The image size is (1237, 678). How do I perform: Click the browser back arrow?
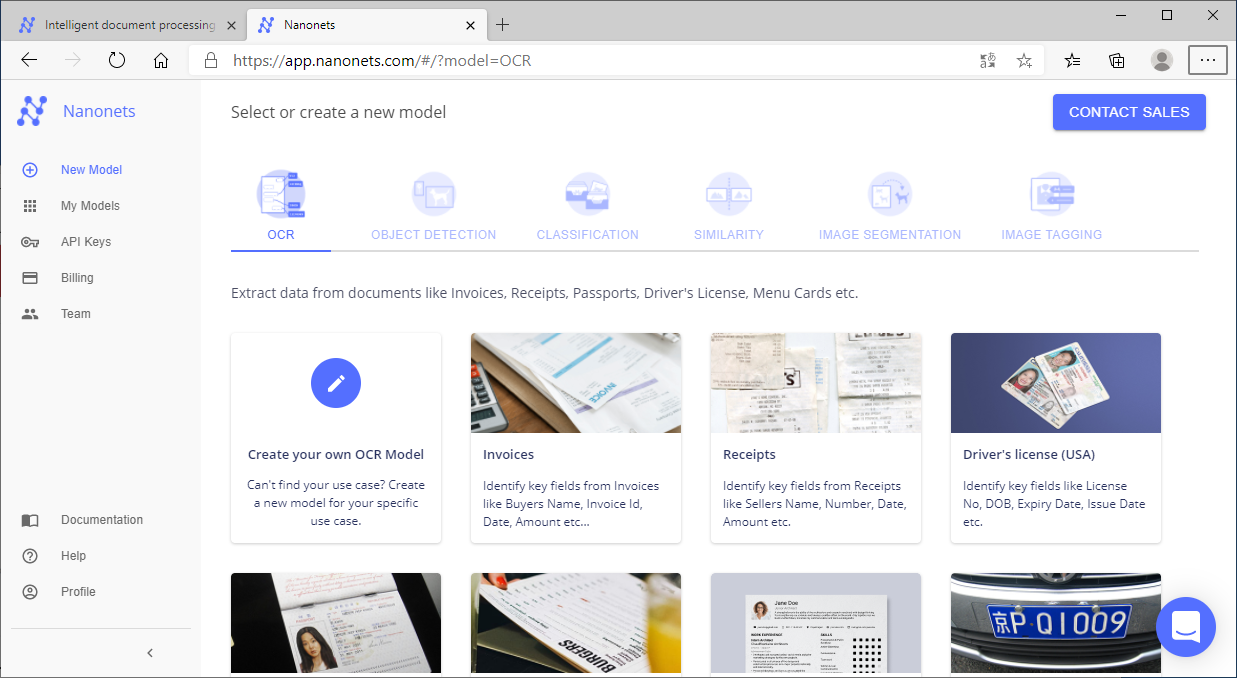[29, 60]
